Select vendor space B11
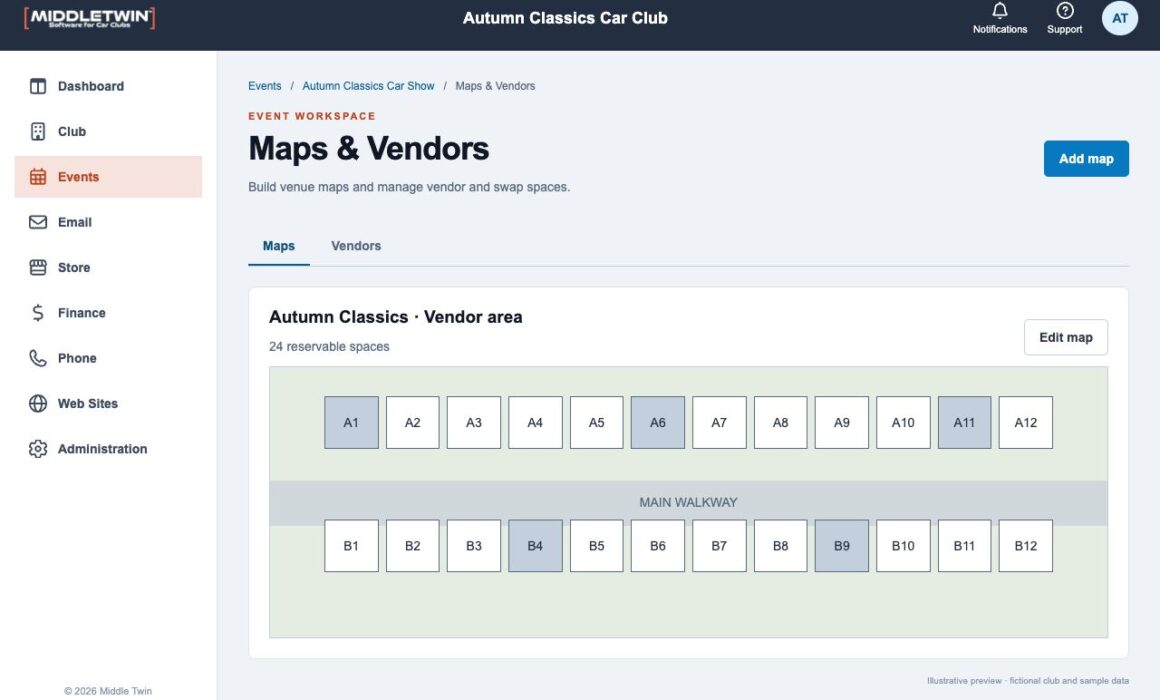The height and width of the screenshot is (700, 1160). (965, 546)
